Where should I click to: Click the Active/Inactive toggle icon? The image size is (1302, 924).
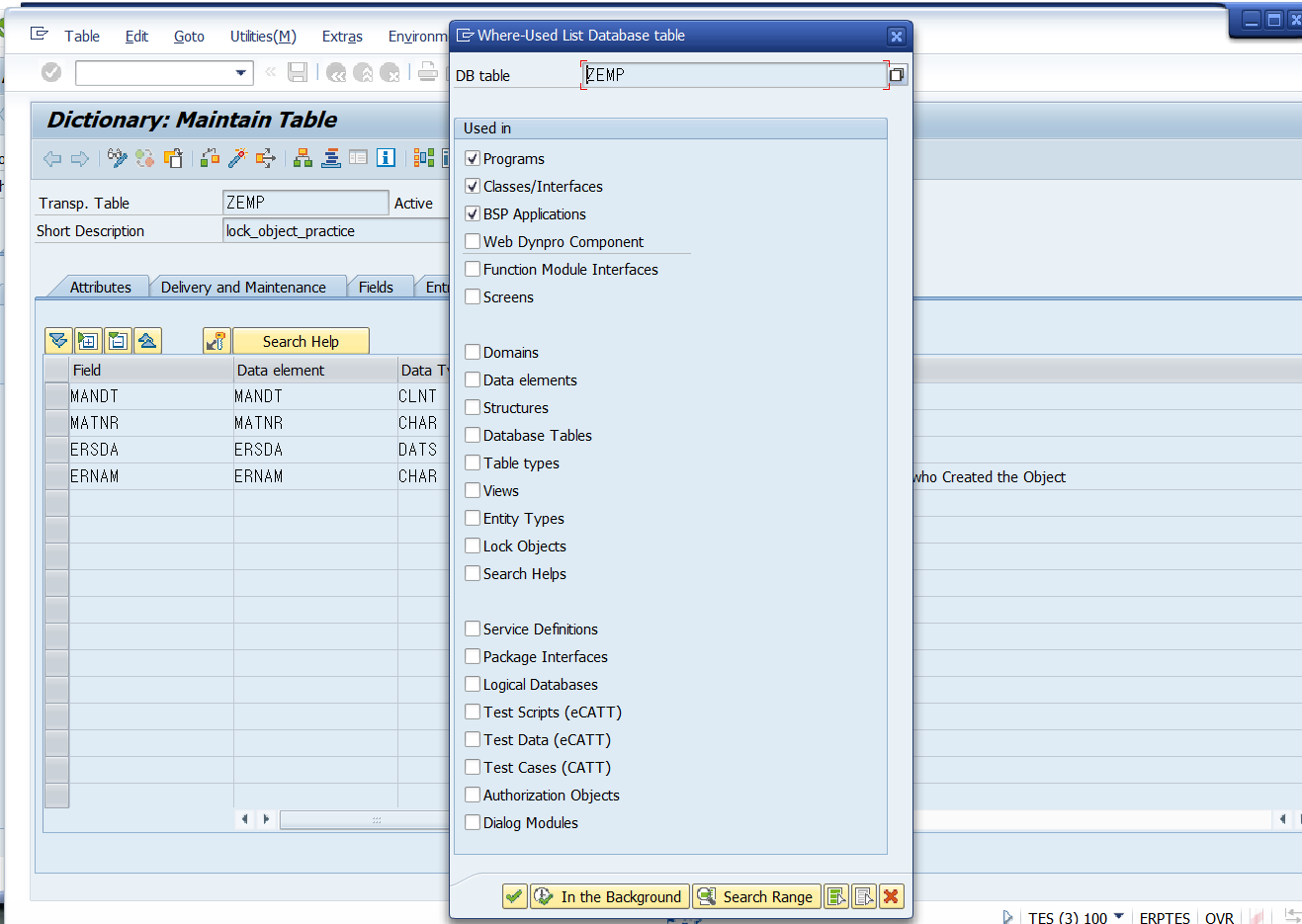[x=145, y=158]
